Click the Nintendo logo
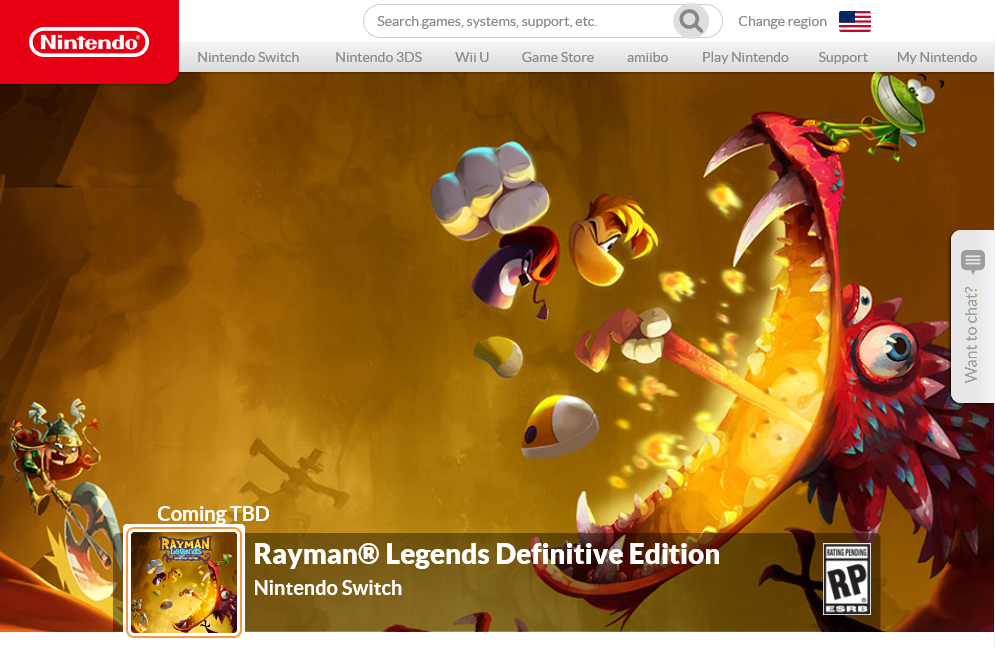Viewport: 995px width, 647px height. pyautogui.click(x=89, y=42)
